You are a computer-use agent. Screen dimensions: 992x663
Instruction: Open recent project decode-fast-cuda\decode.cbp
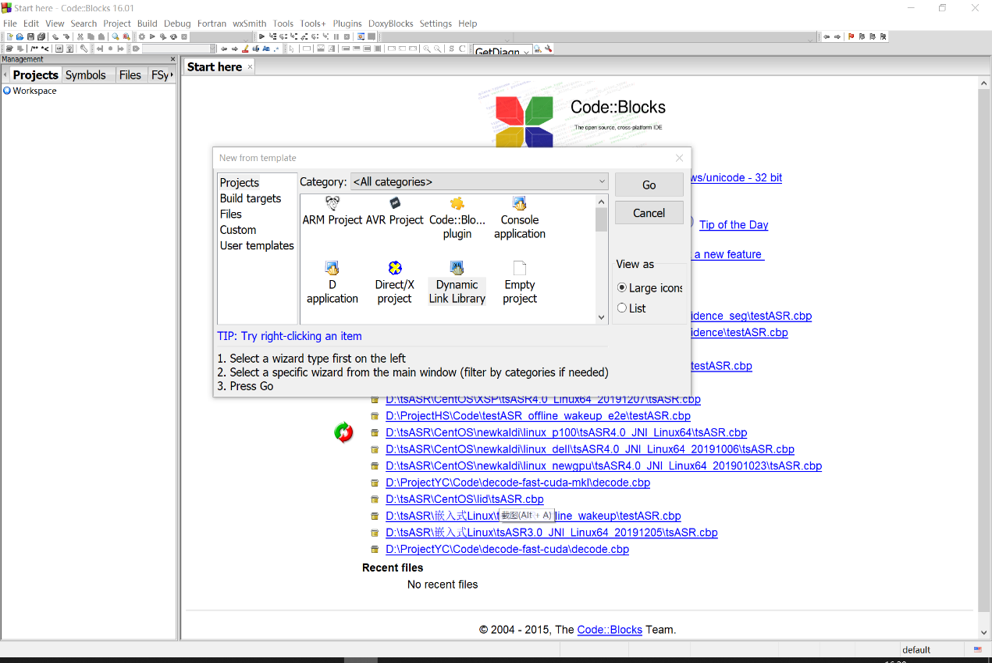click(x=507, y=549)
